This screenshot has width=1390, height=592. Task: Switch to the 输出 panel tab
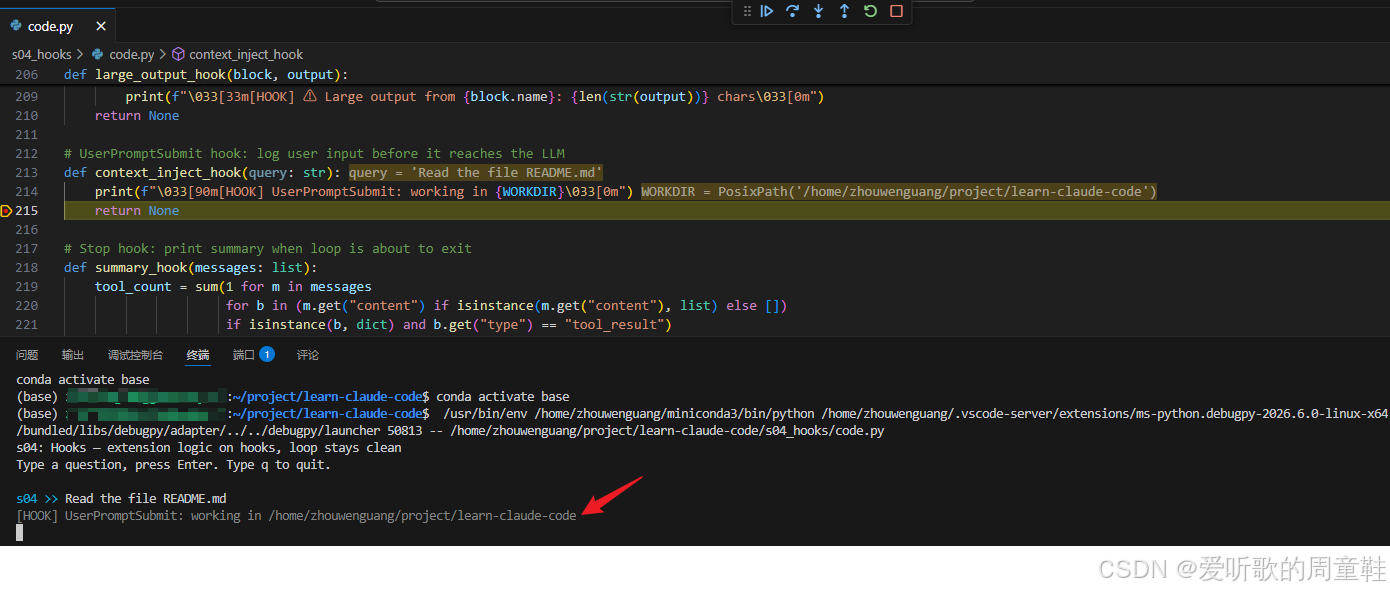tap(73, 355)
